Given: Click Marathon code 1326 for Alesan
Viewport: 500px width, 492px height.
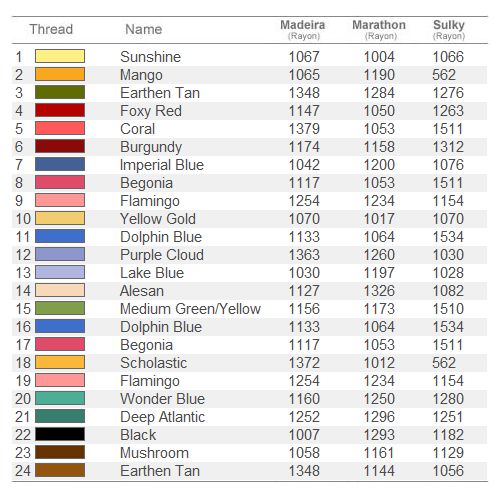Looking at the screenshot, I should pos(379,291).
